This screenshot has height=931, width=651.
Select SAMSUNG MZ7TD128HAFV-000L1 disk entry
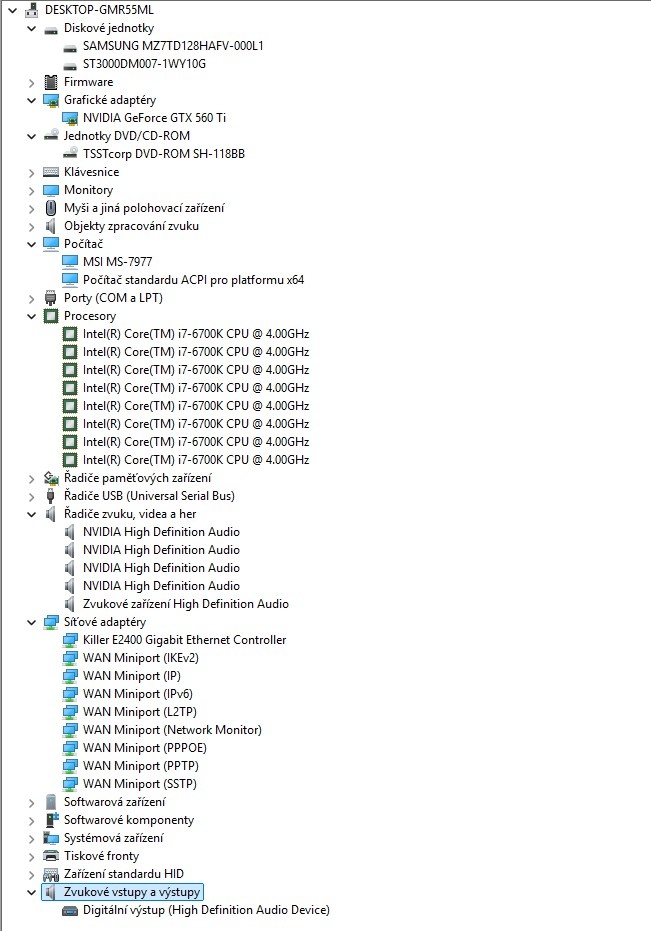pos(173,46)
